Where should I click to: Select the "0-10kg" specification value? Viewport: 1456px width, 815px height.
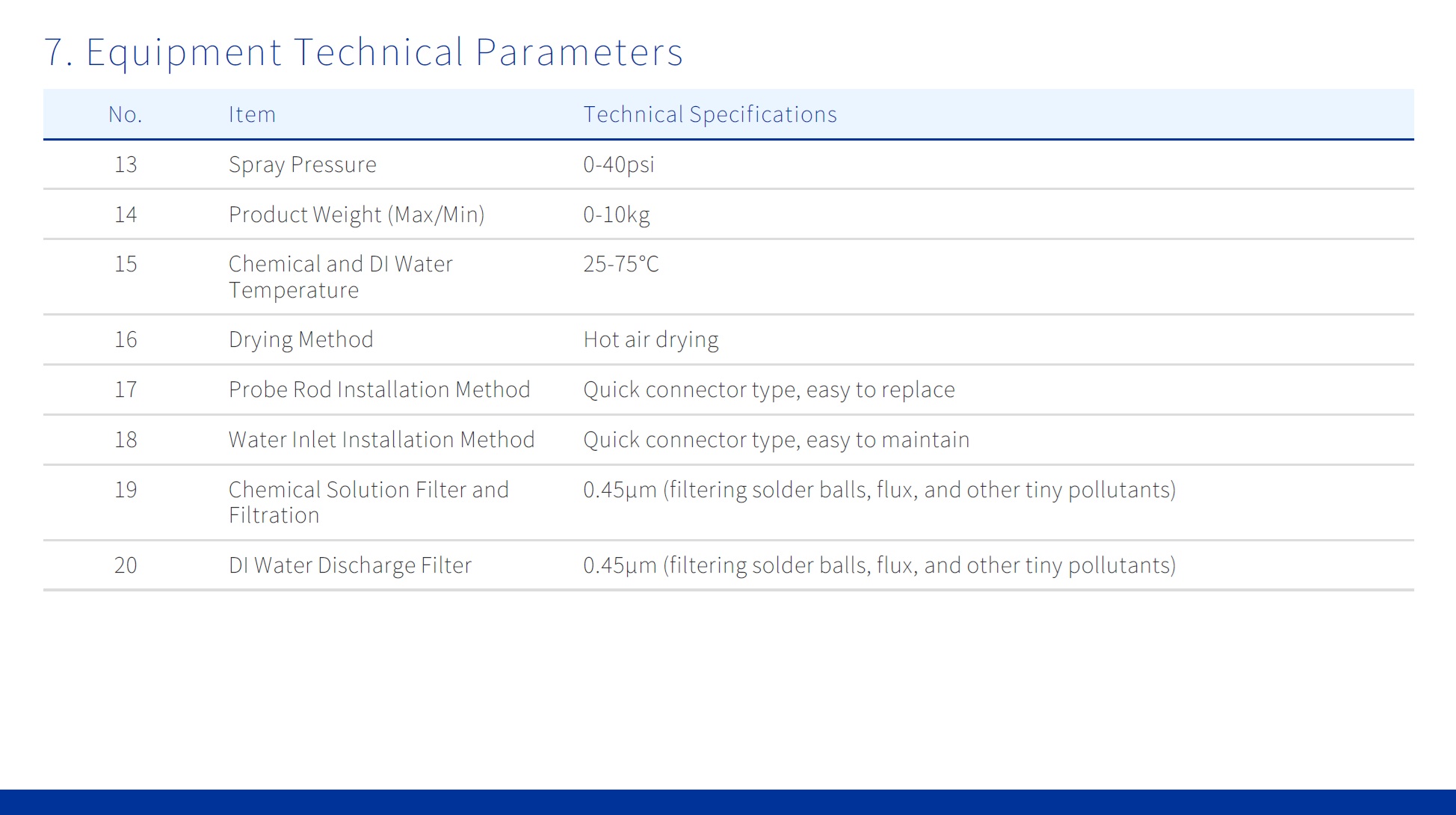[616, 215]
